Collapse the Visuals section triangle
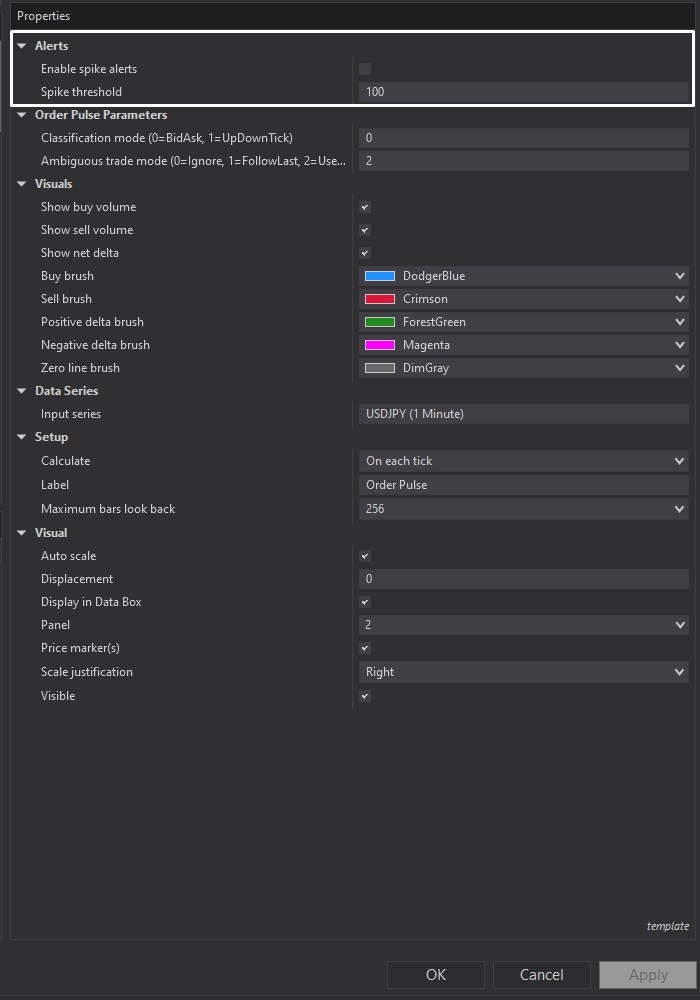The width and height of the screenshot is (700, 1000). coord(22,184)
